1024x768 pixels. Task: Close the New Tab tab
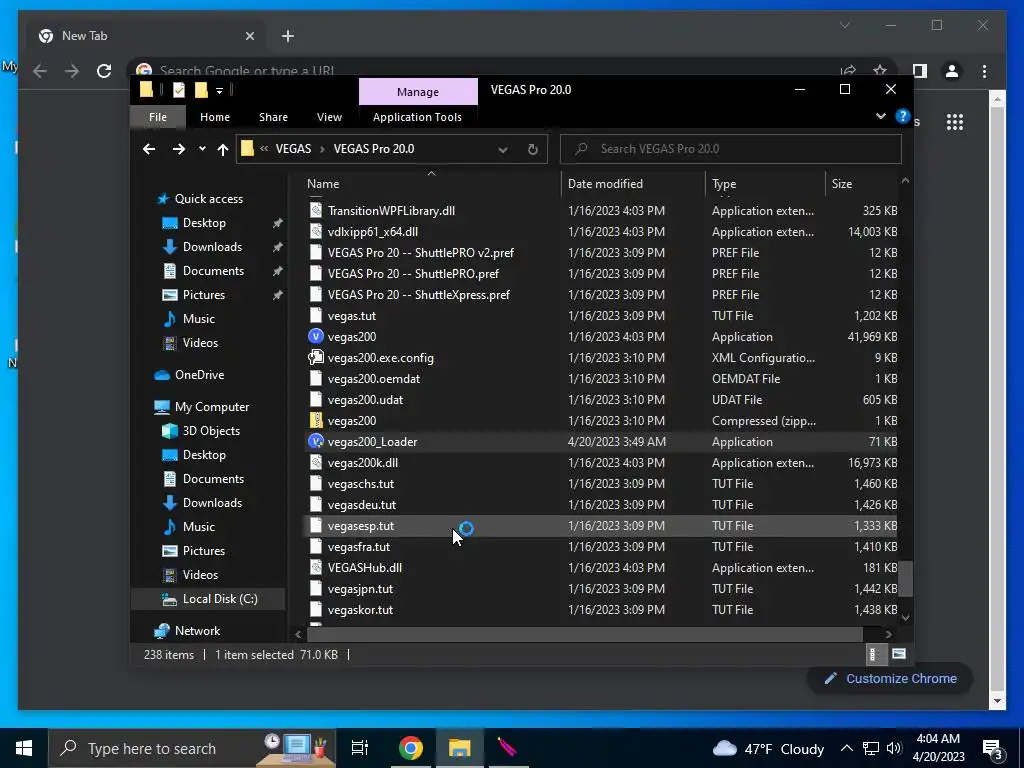click(x=249, y=36)
